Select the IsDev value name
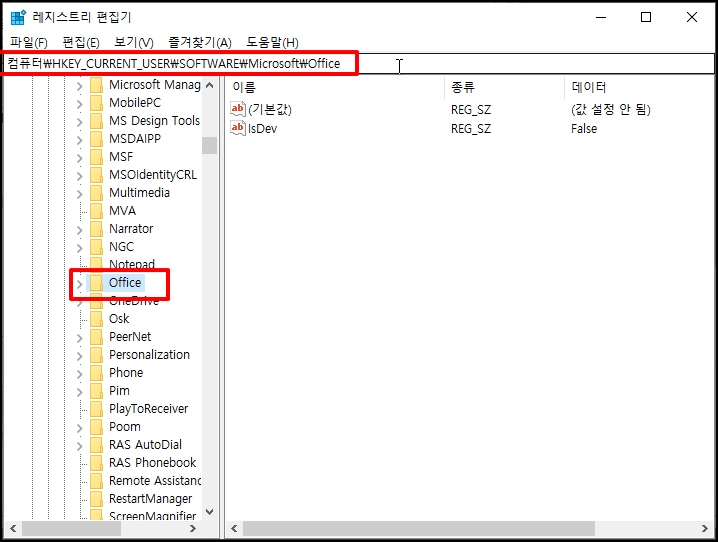The width and height of the screenshot is (718, 542). point(262,129)
